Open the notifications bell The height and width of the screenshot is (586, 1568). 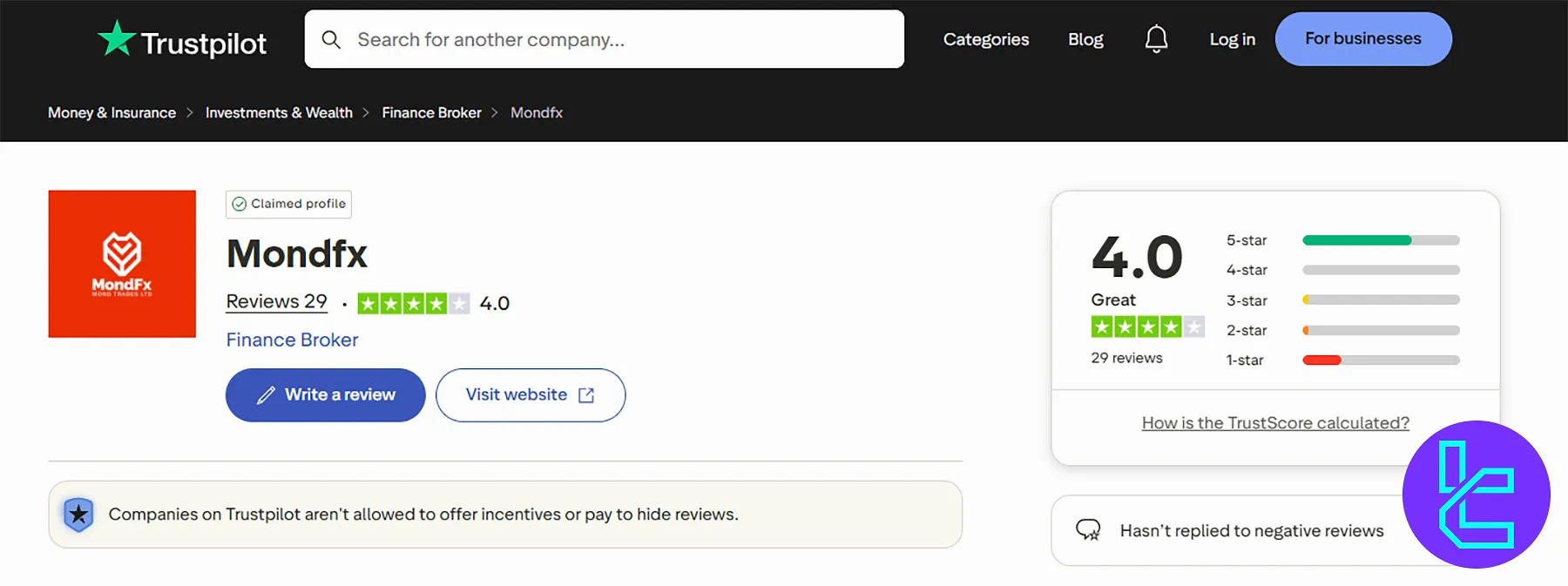coord(1156,38)
